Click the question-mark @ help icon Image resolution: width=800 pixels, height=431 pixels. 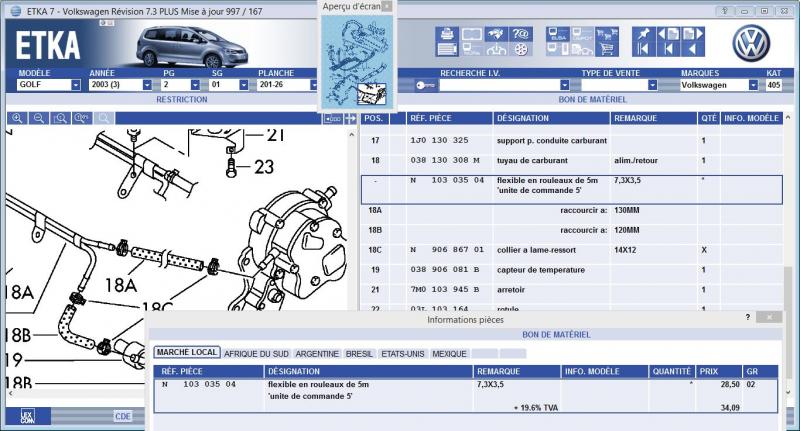520,34
